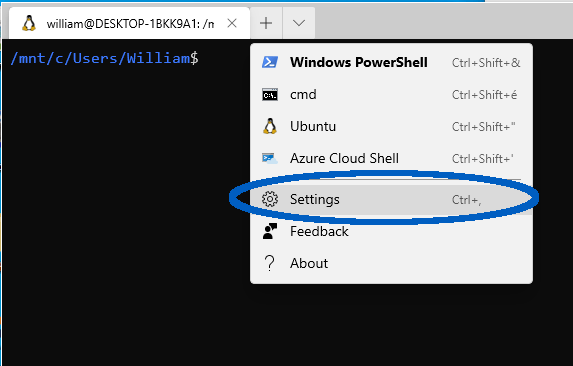Click the Windows PowerShell icon in the menu
The height and width of the screenshot is (366, 573).
click(x=270, y=62)
